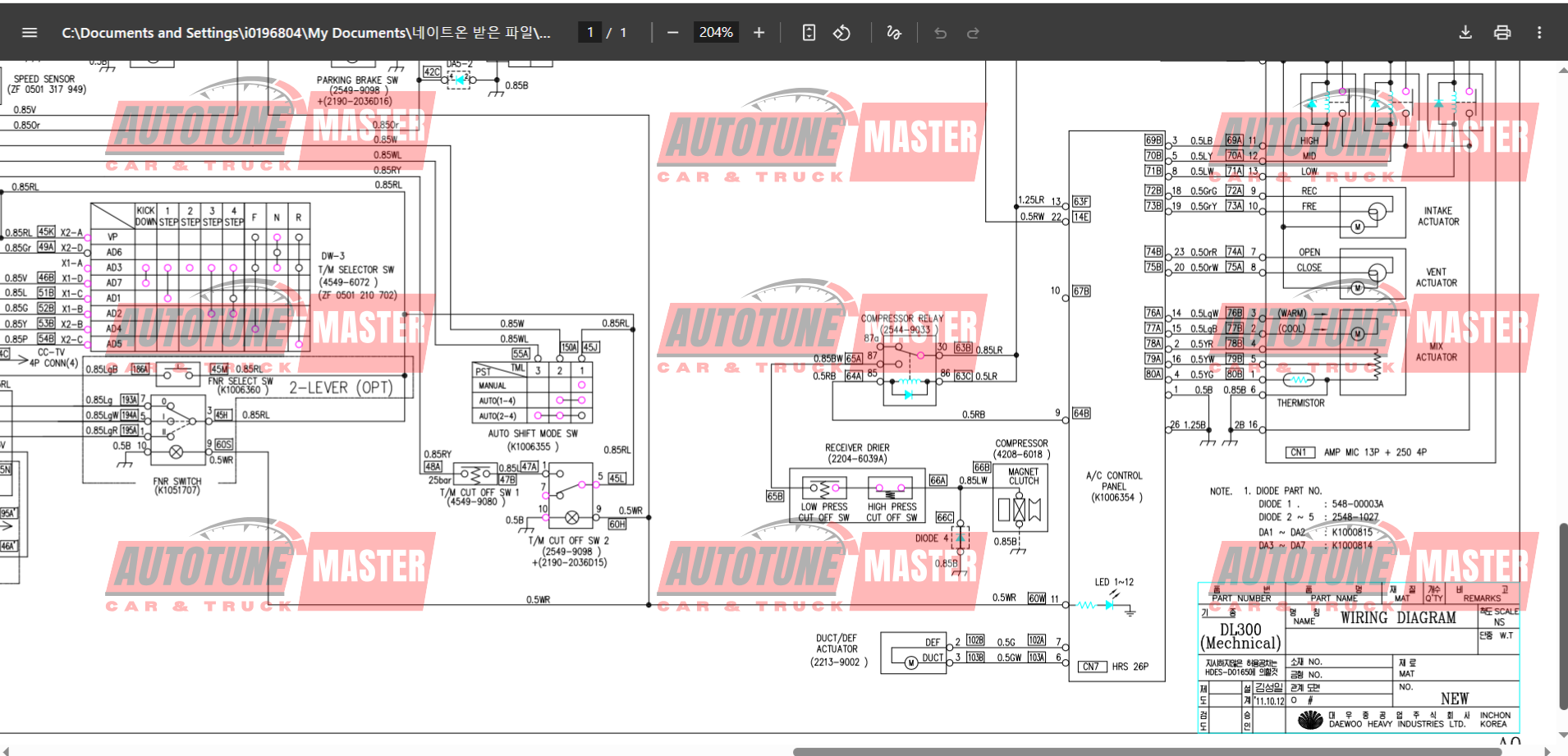
Task: Select the current page number field
Action: click(589, 33)
